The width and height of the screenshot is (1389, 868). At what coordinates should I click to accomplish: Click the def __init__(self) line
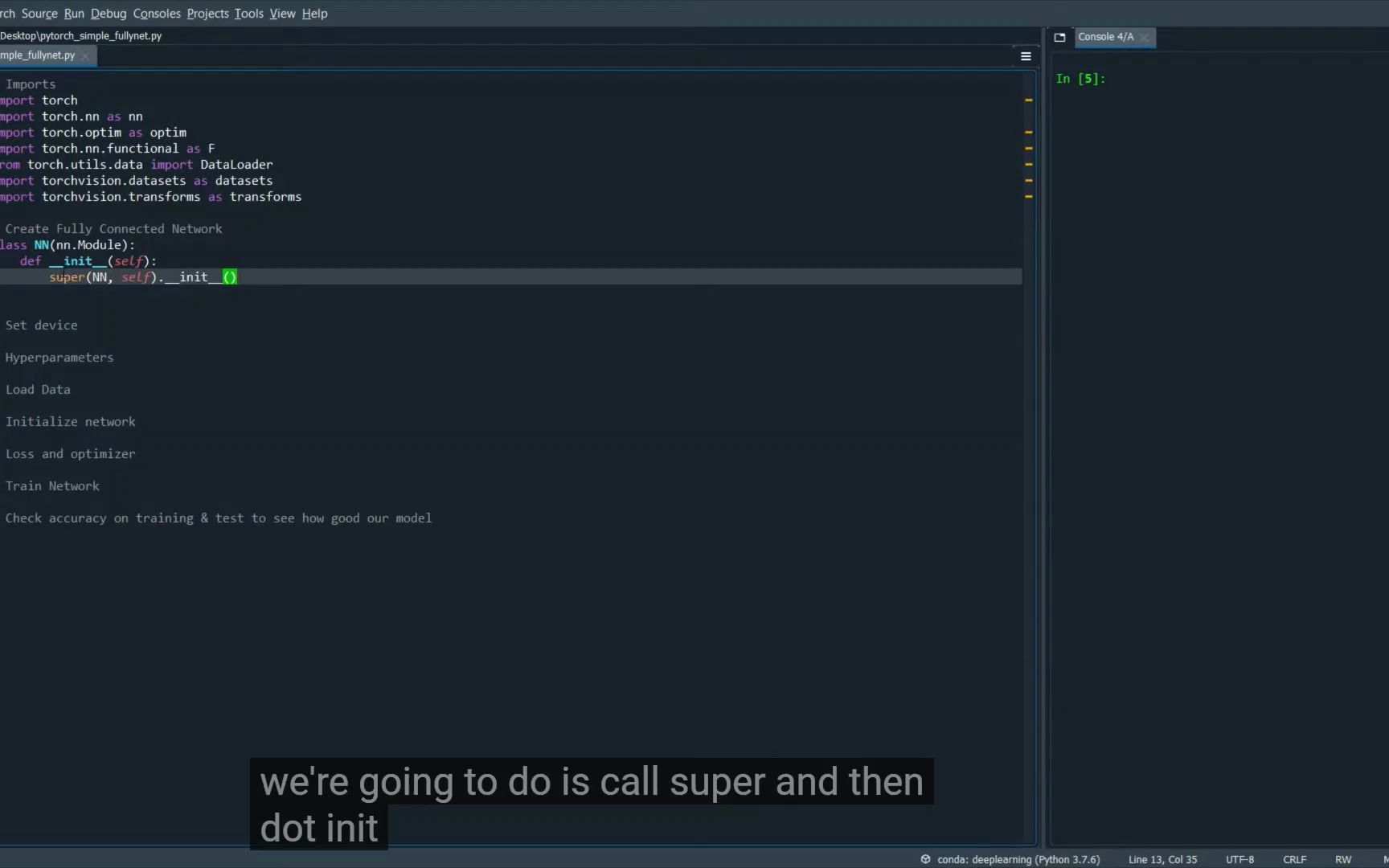(88, 261)
